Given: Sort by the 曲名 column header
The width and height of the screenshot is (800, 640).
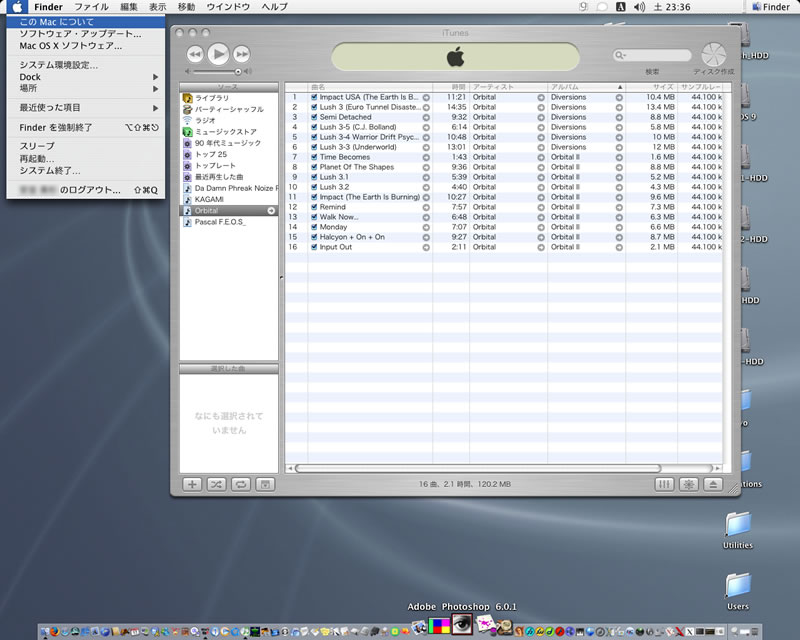Looking at the screenshot, I should pyautogui.click(x=370, y=87).
